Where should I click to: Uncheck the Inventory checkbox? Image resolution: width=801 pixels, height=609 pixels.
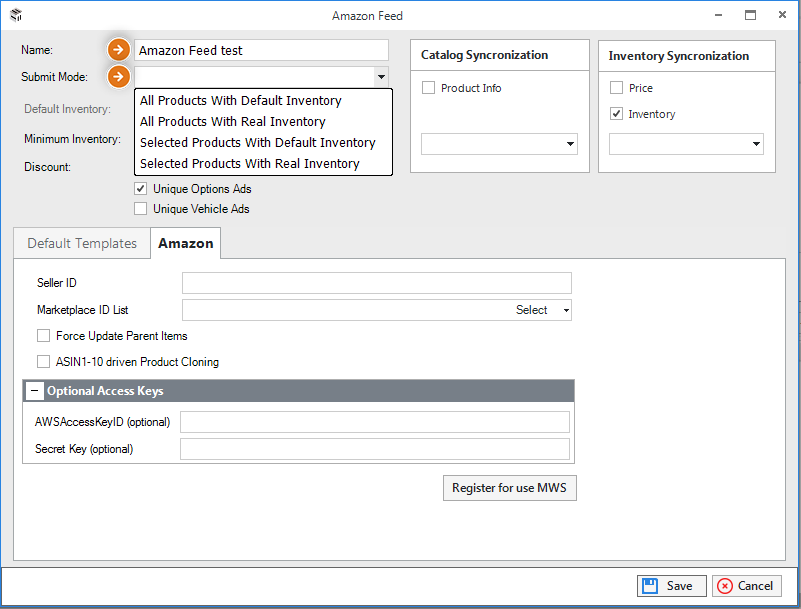pyautogui.click(x=616, y=113)
